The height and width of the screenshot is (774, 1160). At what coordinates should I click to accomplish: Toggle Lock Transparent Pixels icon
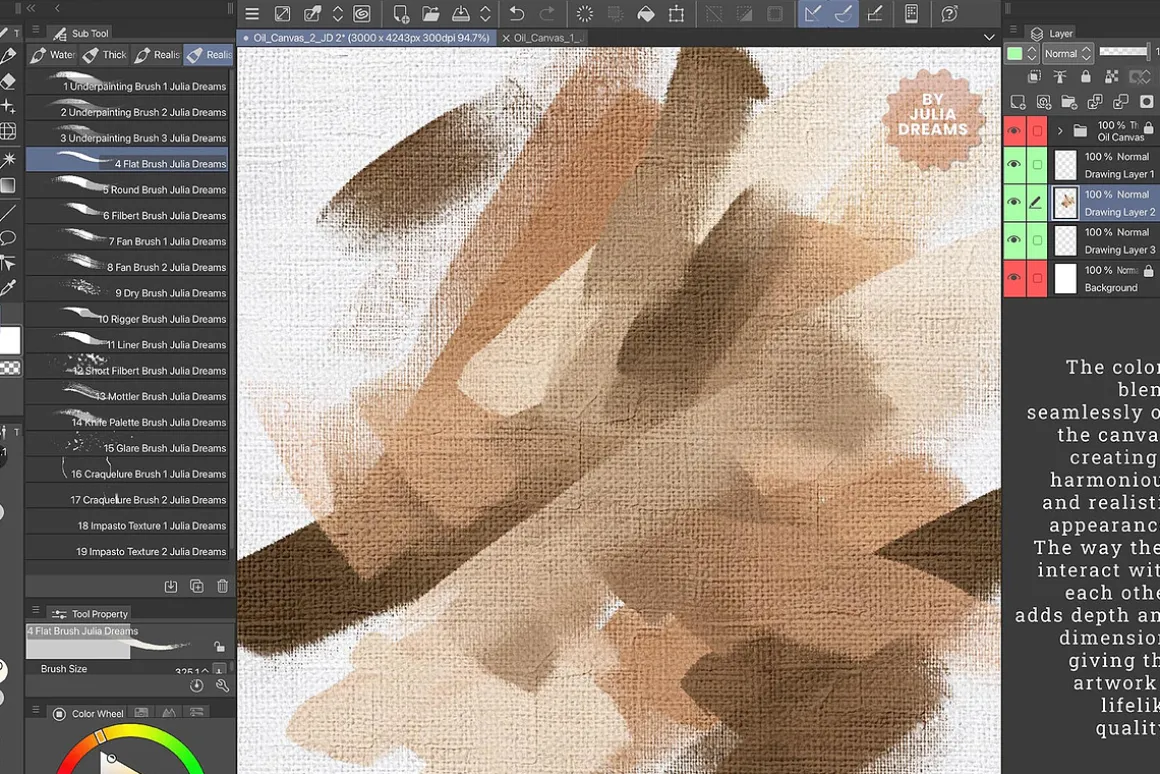pyautogui.click(x=1111, y=76)
